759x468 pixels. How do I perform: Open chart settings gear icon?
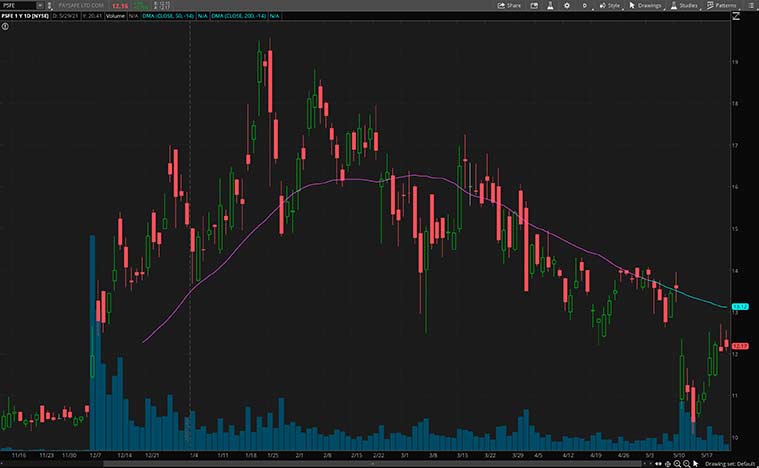tap(567, 5)
